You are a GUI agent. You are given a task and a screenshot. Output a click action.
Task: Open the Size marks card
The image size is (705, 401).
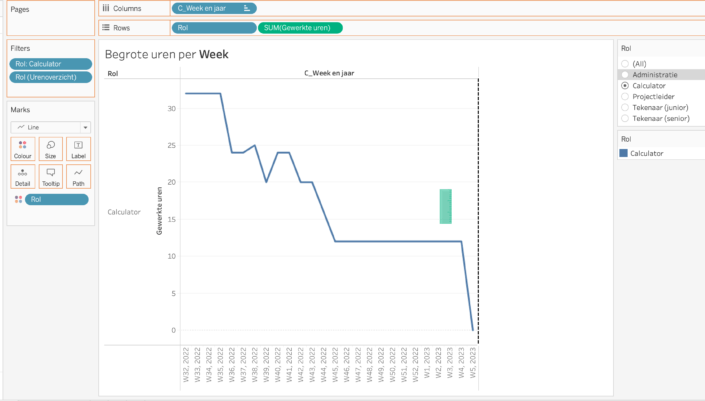(x=50, y=149)
